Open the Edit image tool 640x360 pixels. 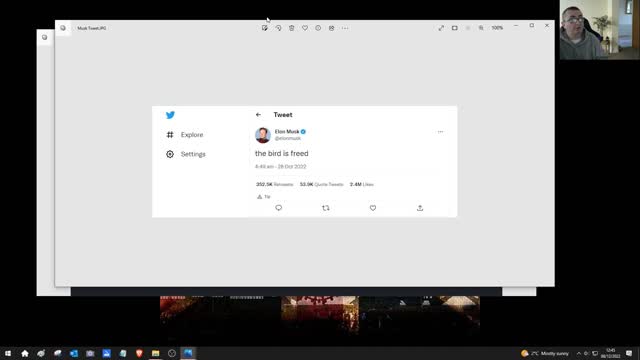click(264, 28)
